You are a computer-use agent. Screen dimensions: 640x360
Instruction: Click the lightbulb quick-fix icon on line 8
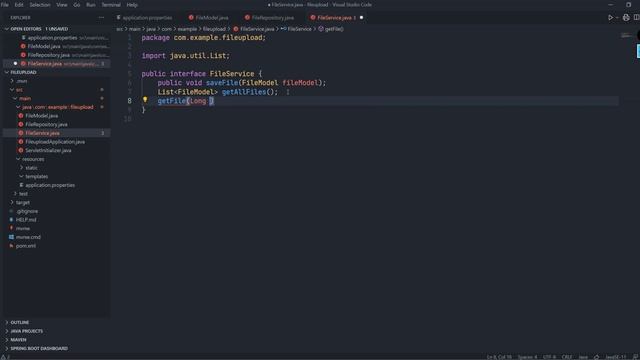(145, 100)
